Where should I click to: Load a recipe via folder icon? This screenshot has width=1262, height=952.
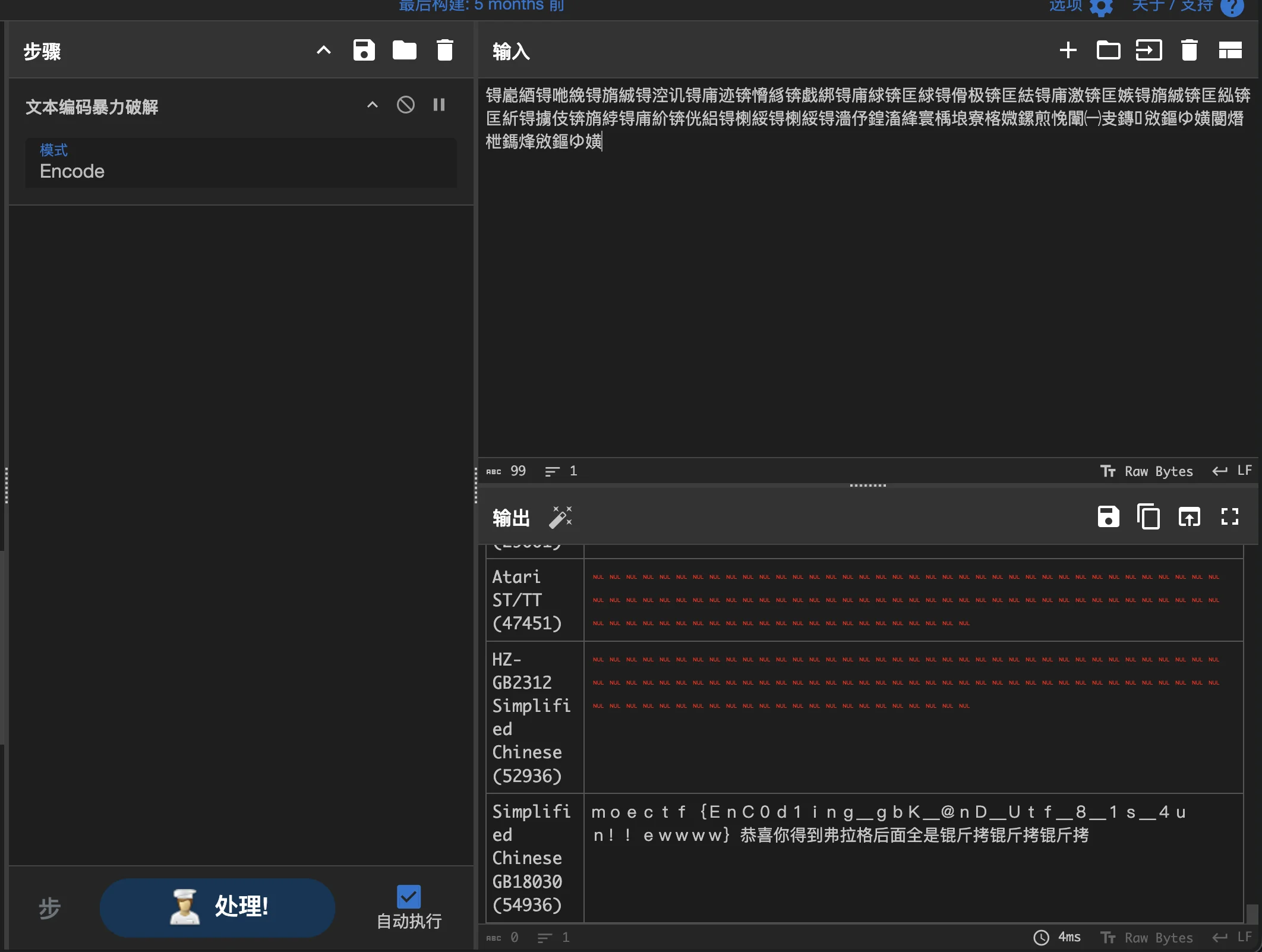tap(404, 51)
